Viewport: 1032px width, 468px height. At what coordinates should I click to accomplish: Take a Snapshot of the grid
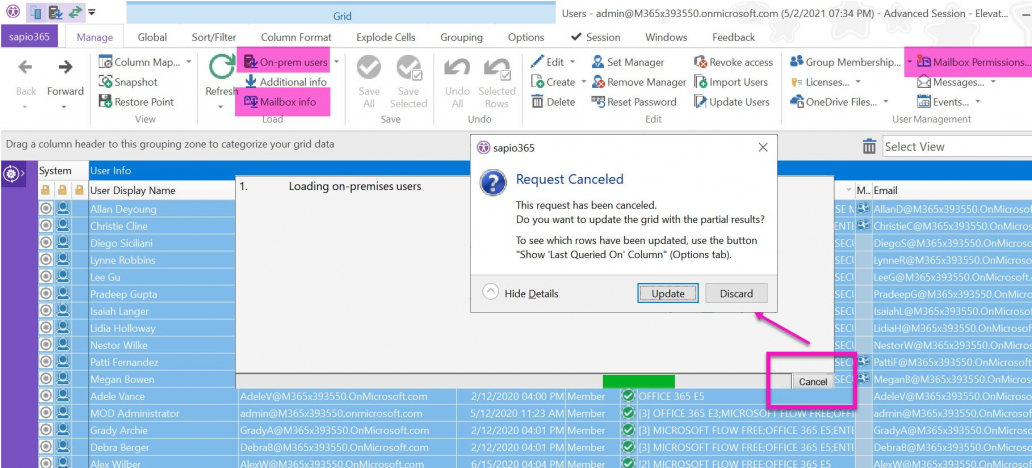[128, 82]
